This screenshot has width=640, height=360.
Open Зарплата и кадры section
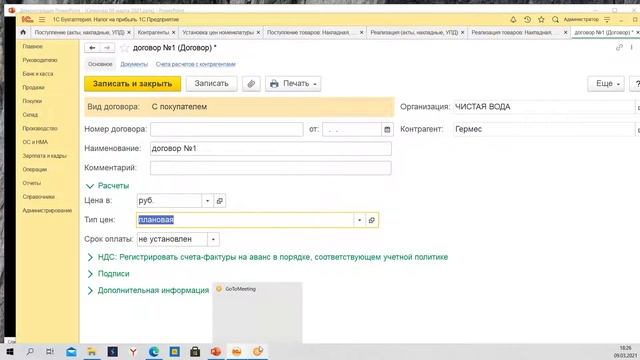point(44,156)
